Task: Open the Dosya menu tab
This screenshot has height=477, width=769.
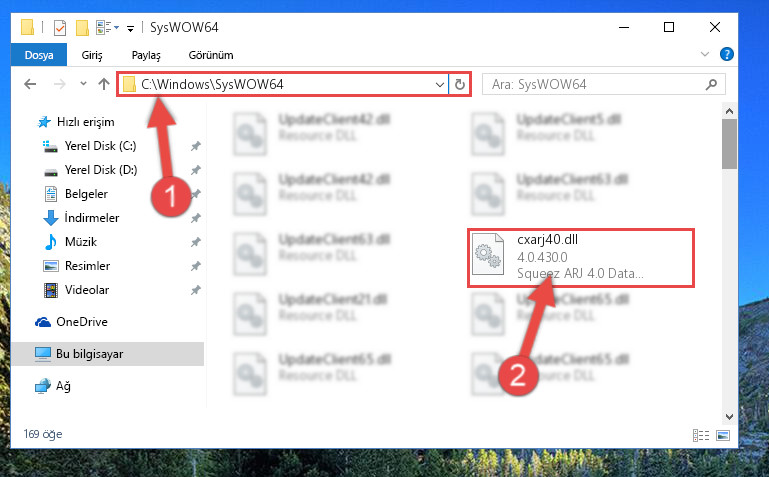Action: click(x=39, y=55)
